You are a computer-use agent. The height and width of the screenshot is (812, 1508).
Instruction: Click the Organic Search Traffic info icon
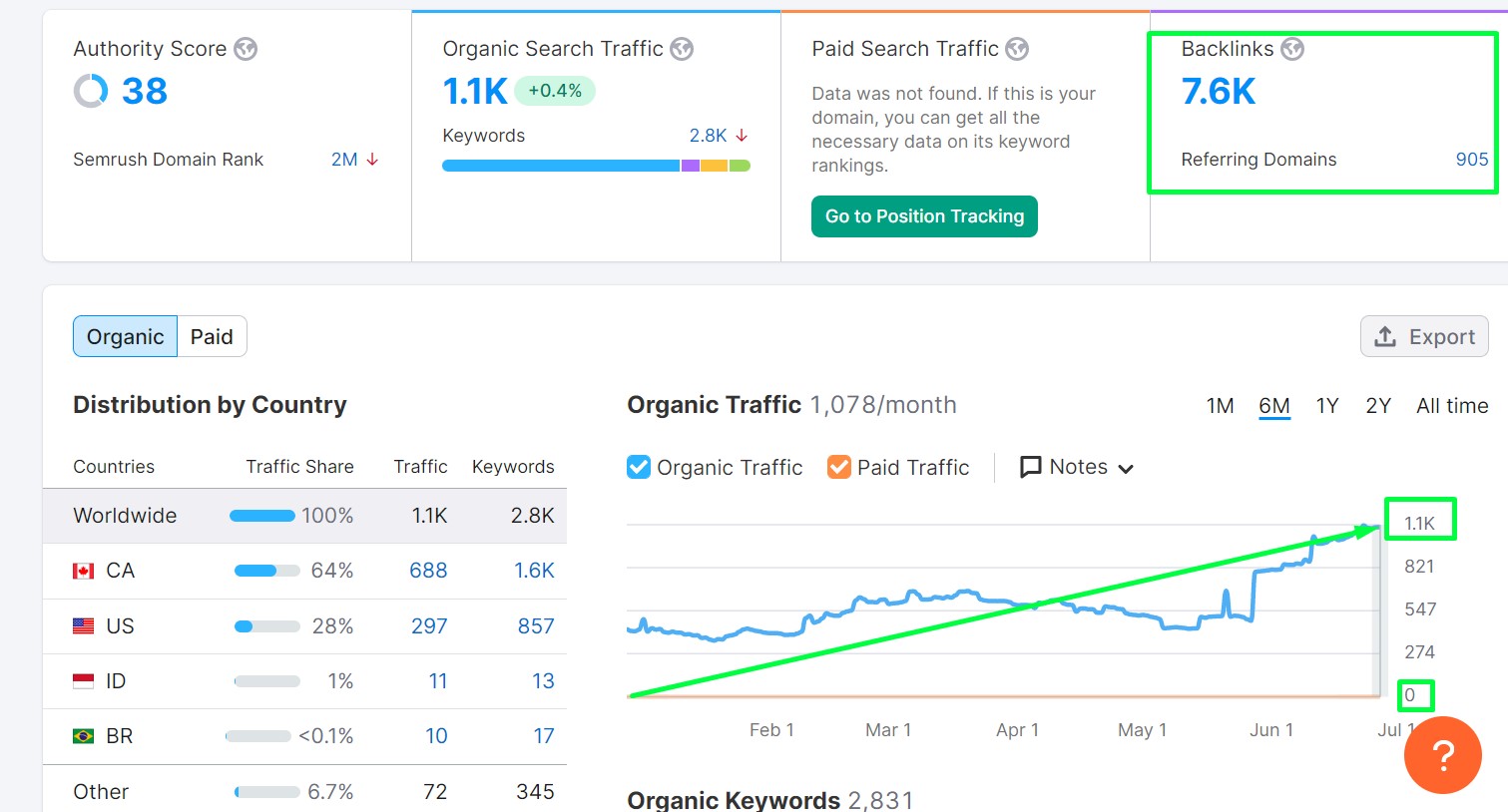click(x=682, y=48)
